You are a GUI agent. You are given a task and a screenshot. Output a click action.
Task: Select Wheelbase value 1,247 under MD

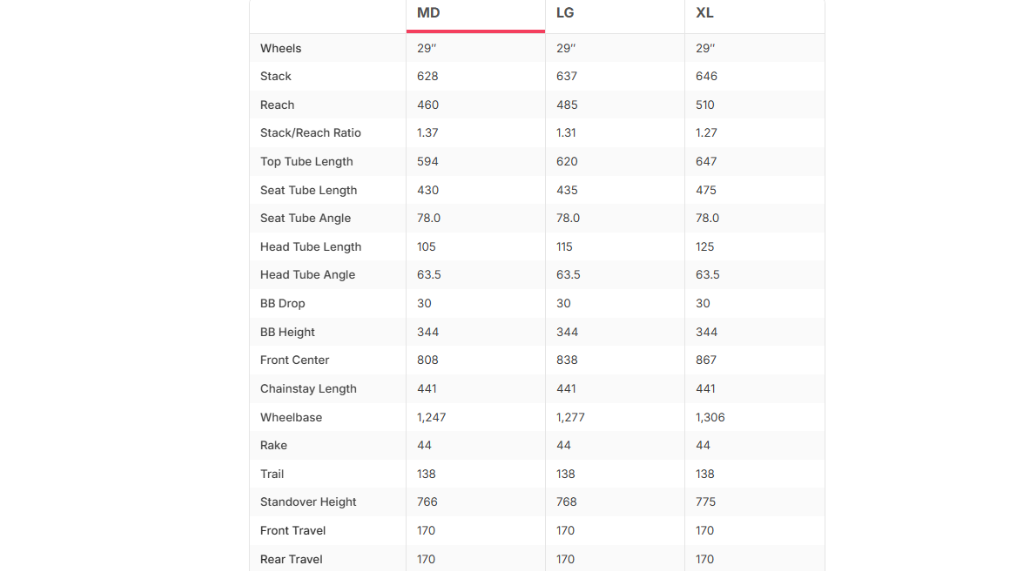click(x=431, y=418)
